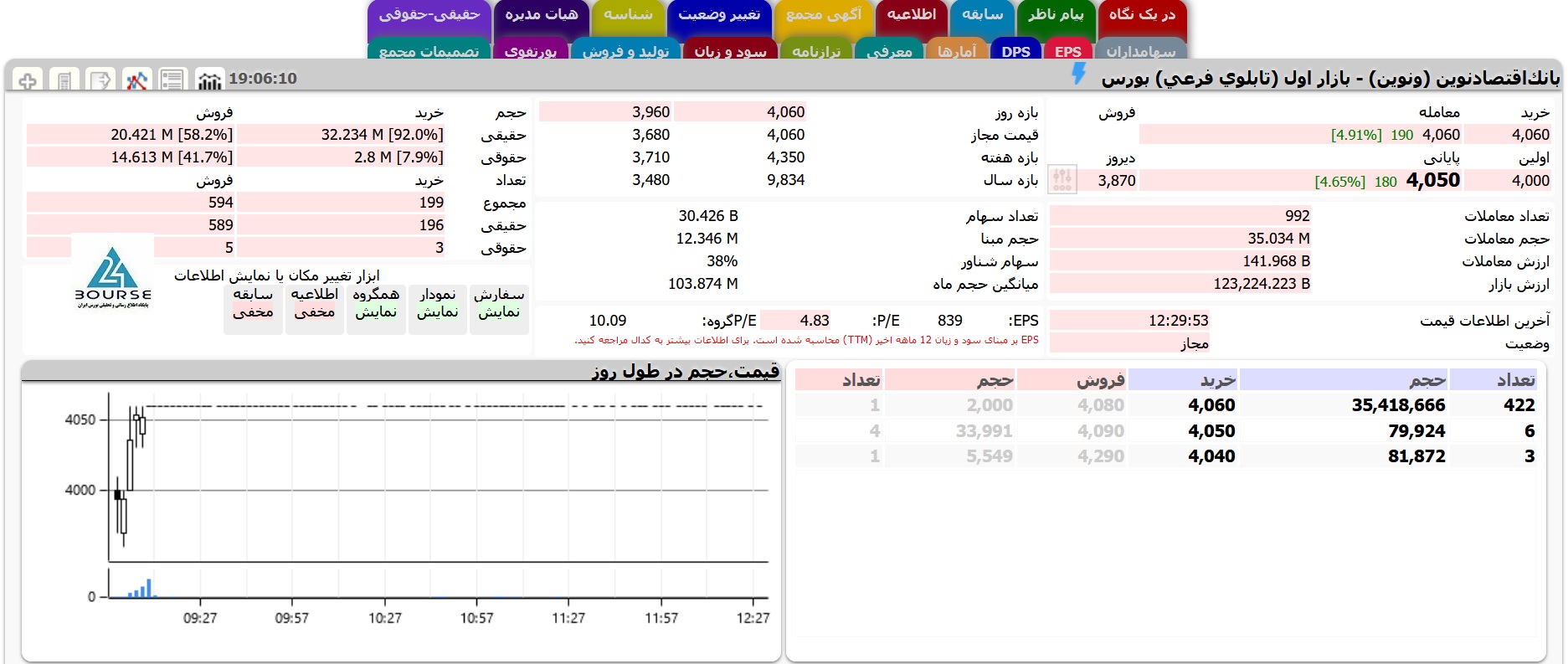Open the 'سهامداران' tab
Screen dimensions: 1568x664
[1140, 50]
